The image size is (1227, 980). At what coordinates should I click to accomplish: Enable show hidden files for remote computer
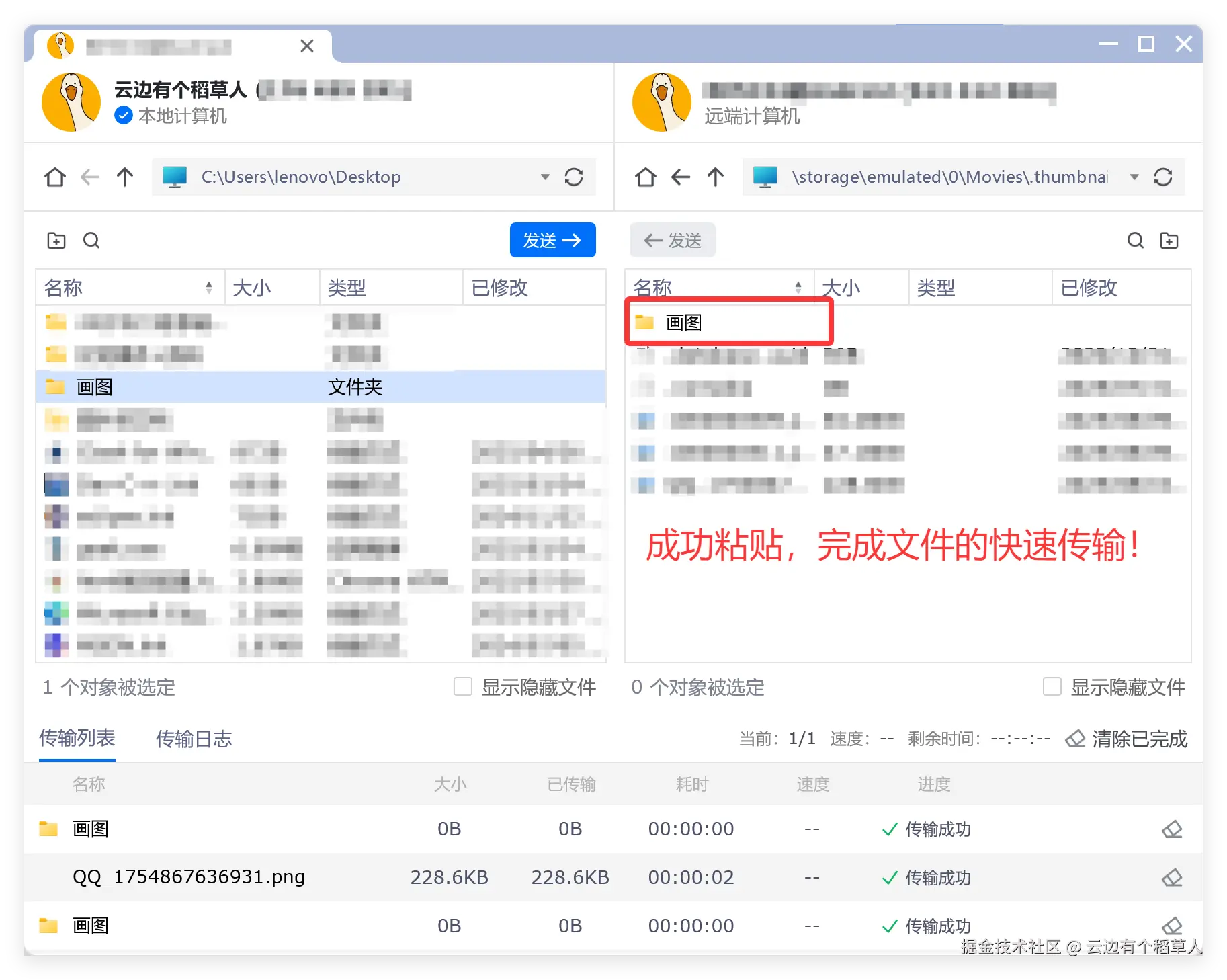pos(1052,686)
